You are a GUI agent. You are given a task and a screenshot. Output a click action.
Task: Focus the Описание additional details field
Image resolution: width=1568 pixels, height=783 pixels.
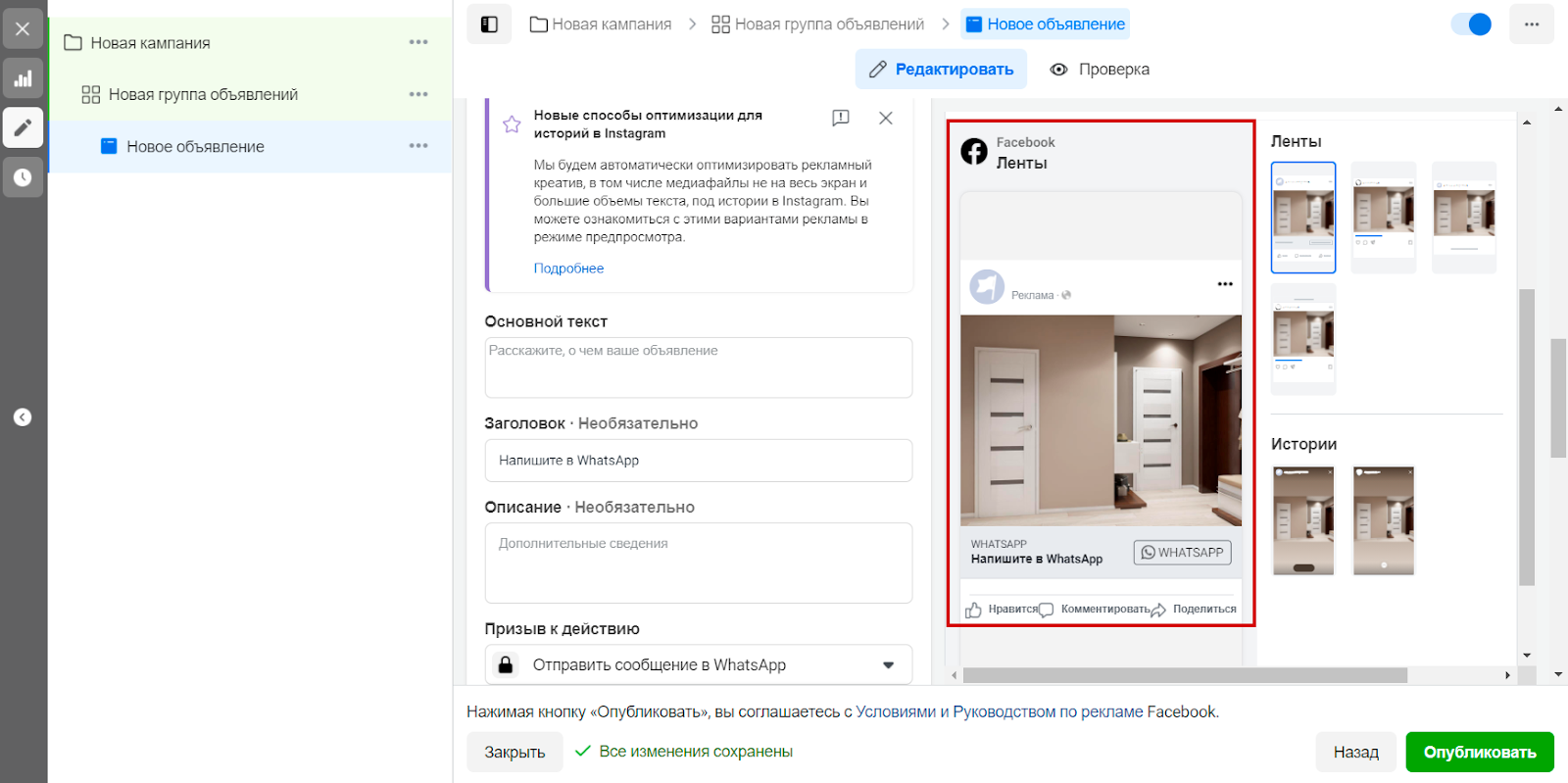[699, 563]
